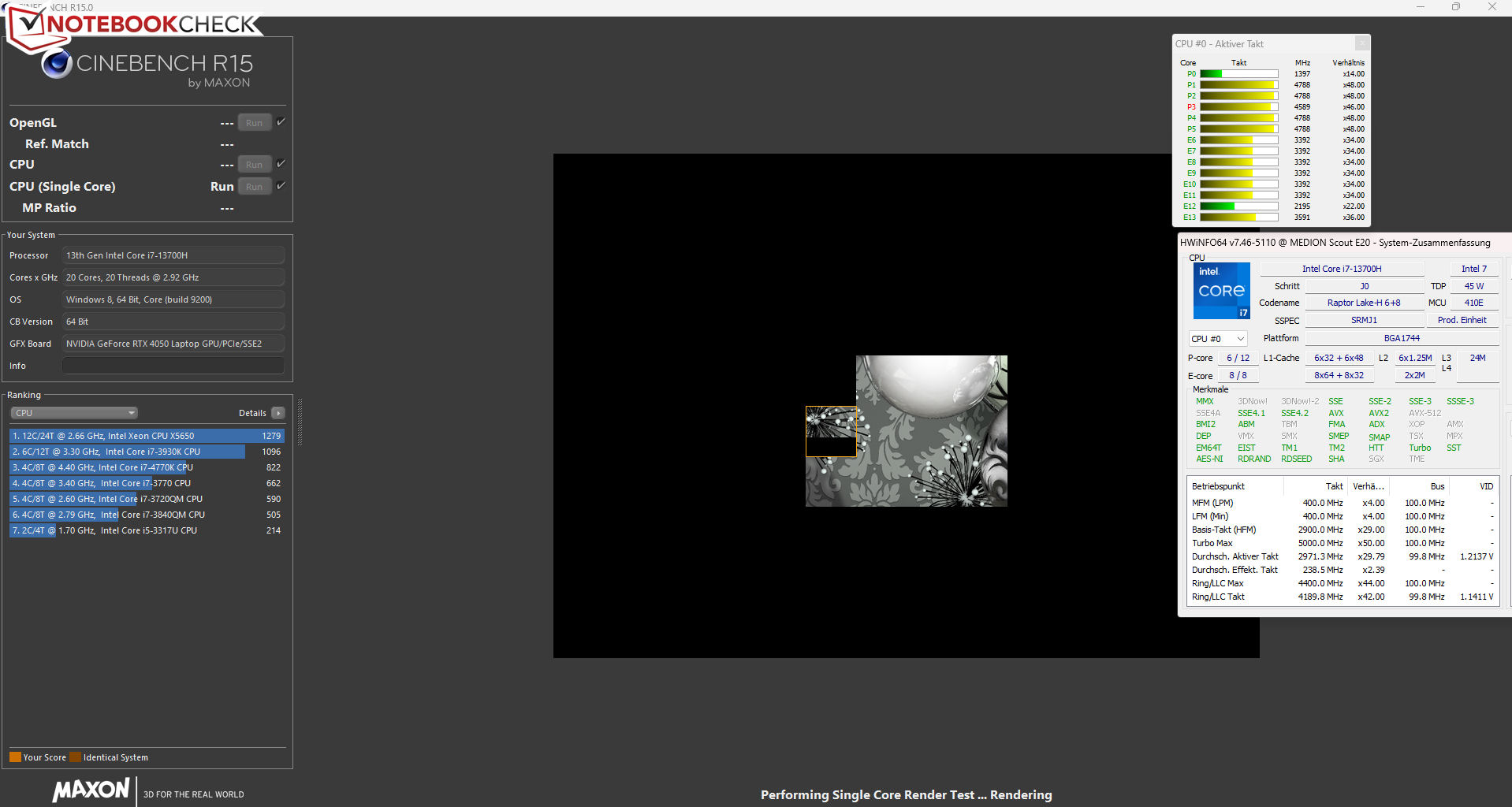Click the MAXON logo at the bottom
The width and height of the screenshot is (1512, 807).
pos(91,790)
